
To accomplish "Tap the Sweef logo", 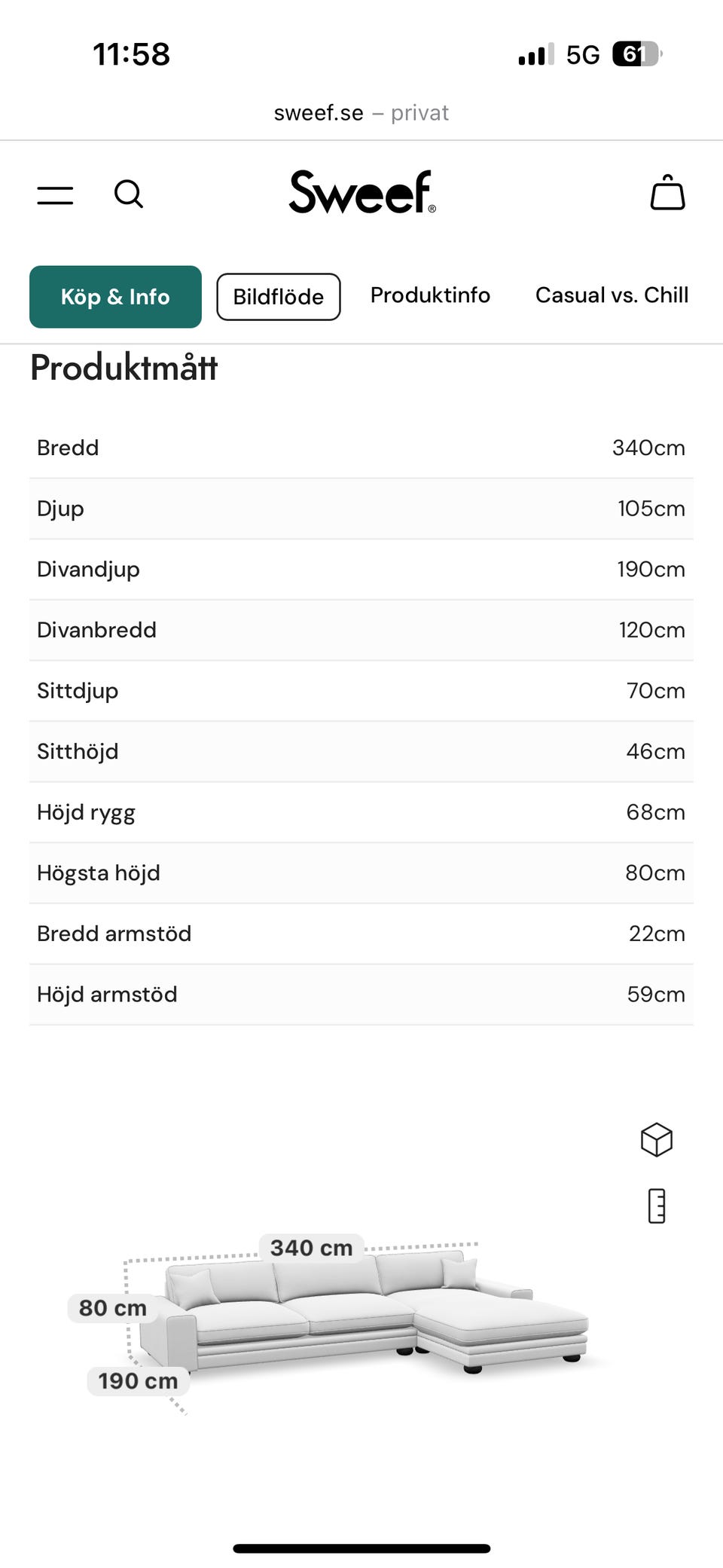I will tap(361, 192).
